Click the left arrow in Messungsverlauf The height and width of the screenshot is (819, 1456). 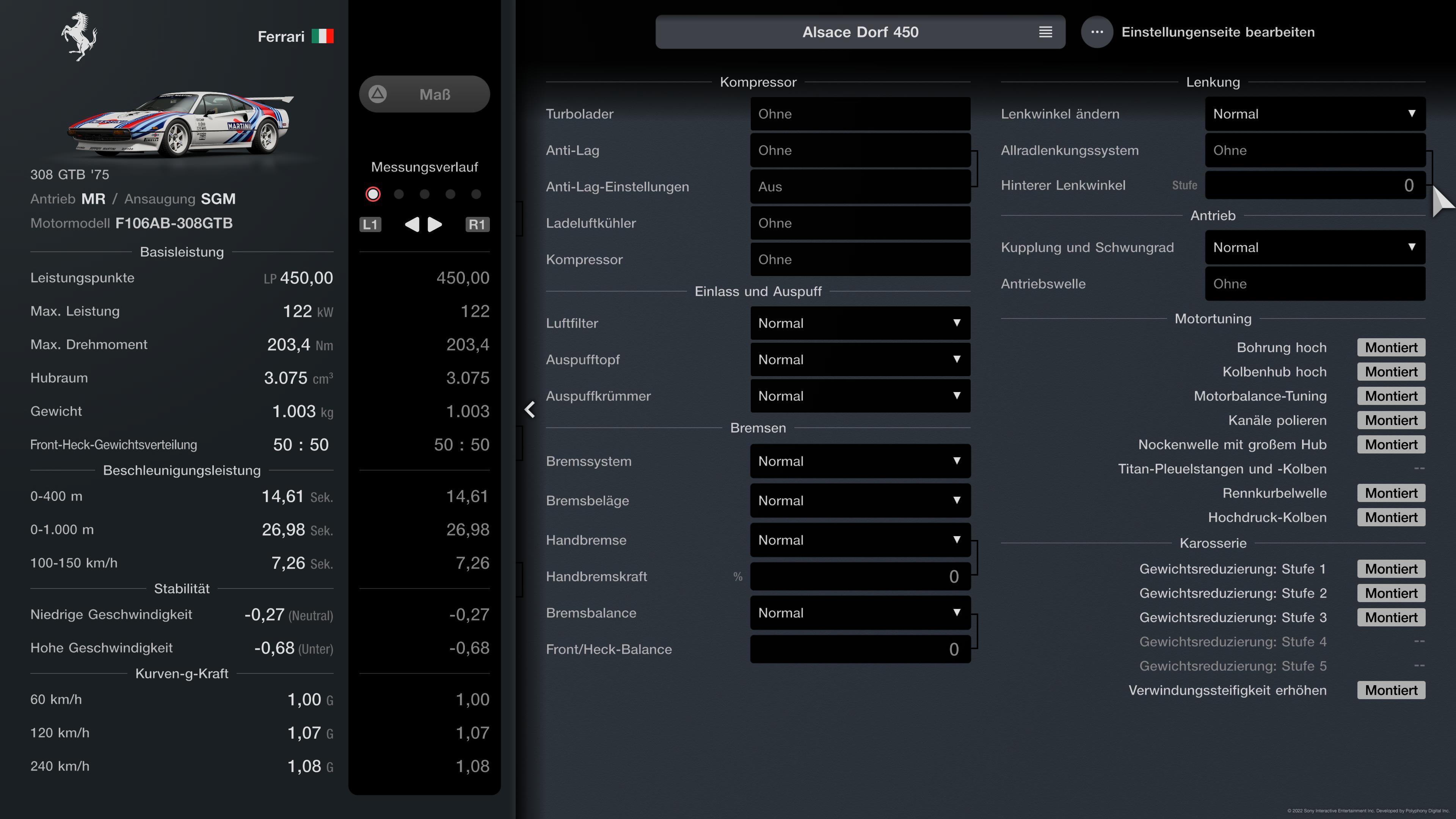click(412, 224)
